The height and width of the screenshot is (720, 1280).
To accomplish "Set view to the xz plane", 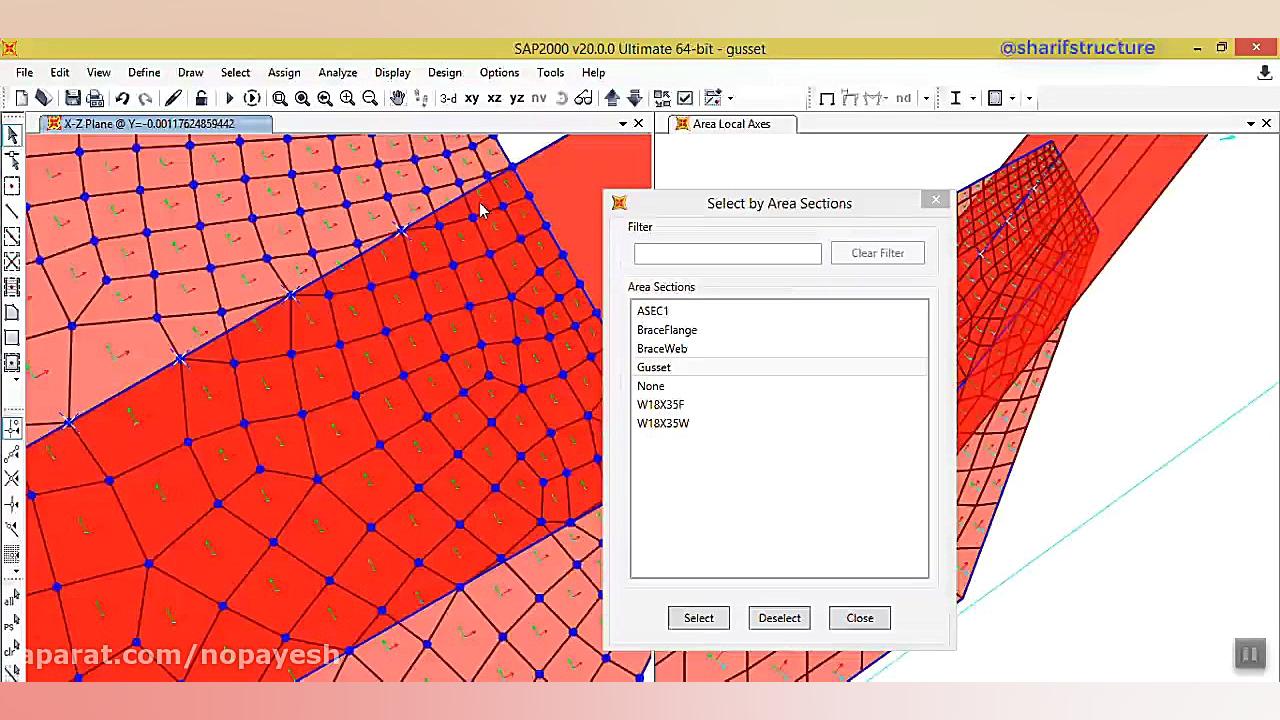I will (x=494, y=98).
